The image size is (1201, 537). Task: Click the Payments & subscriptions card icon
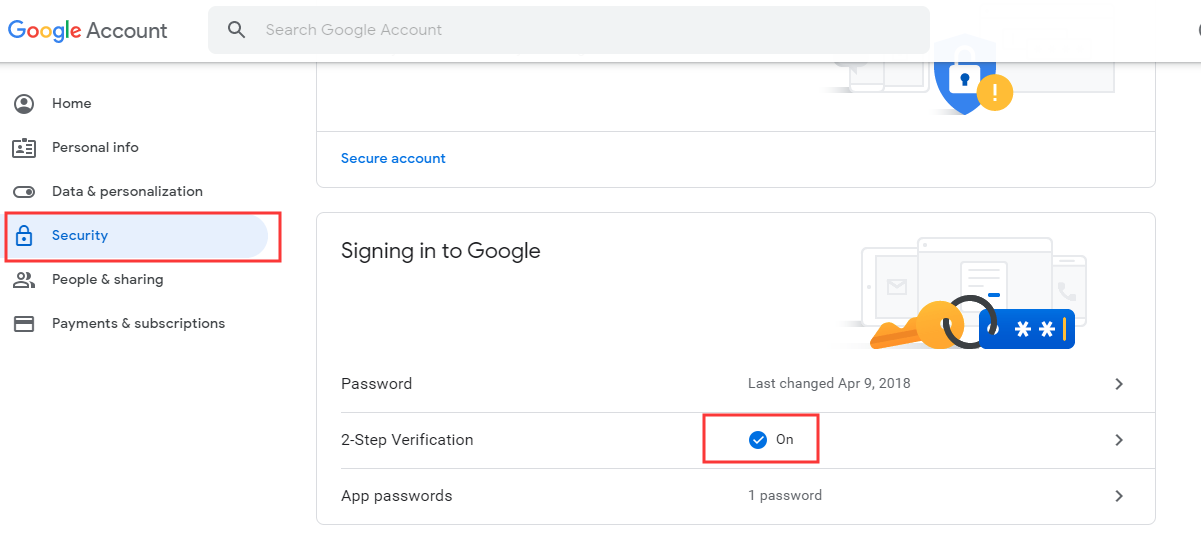click(x=23, y=323)
